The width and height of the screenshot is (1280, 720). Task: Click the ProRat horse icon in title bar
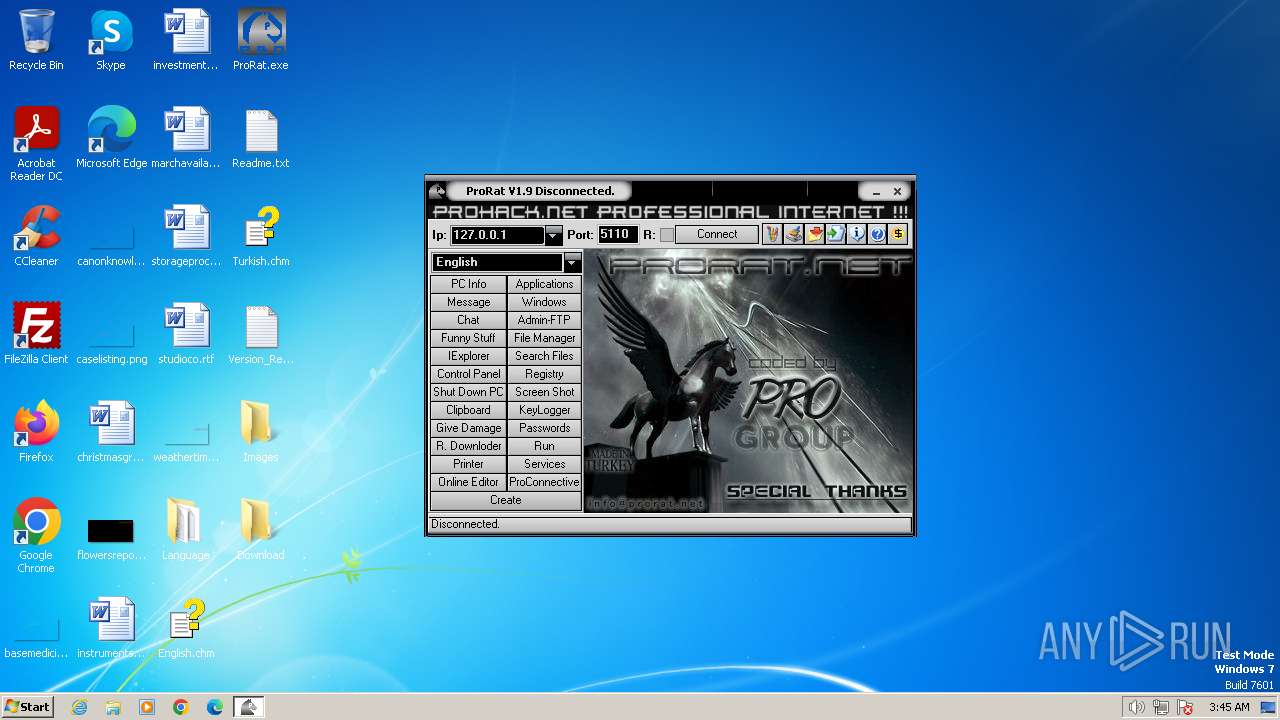coord(437,191)
